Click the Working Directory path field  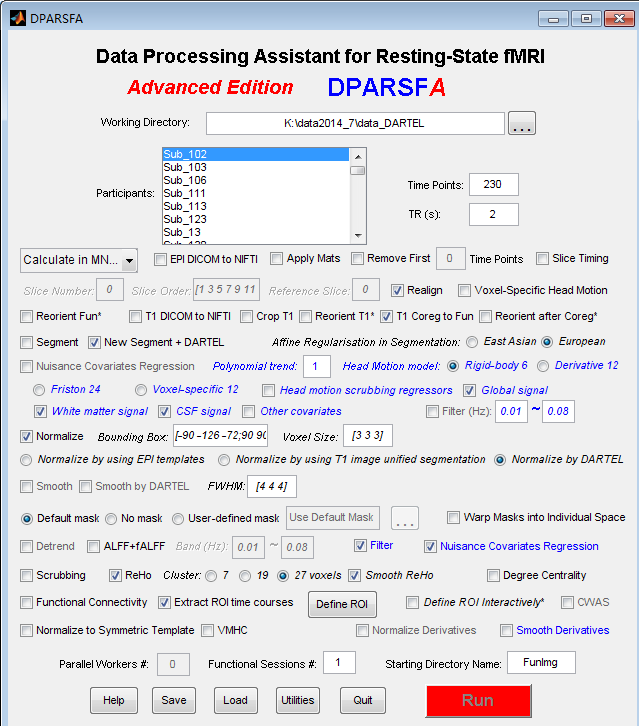(355, 123)
